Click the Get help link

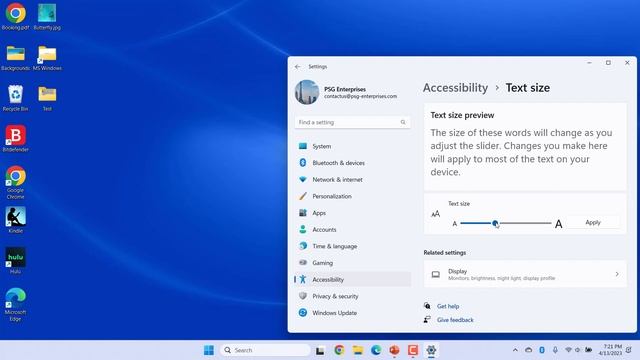(x=448, y=306)
